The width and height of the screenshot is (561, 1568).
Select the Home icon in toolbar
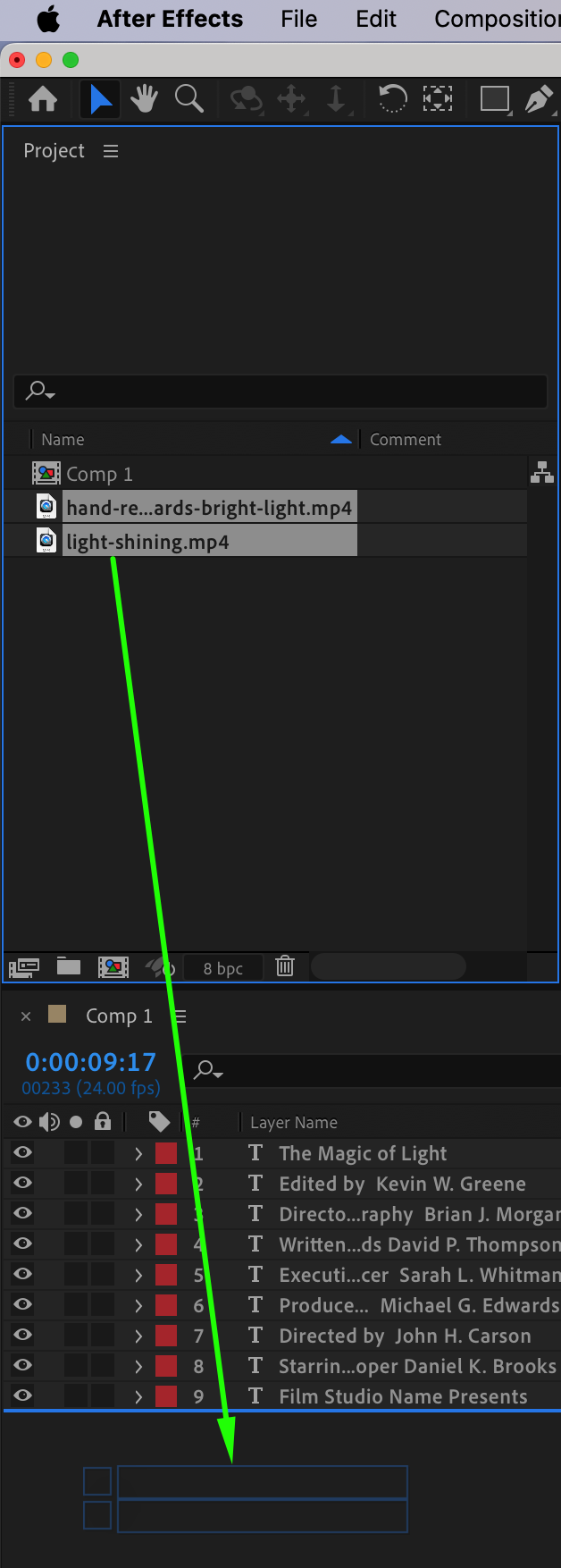pos(43,99)
